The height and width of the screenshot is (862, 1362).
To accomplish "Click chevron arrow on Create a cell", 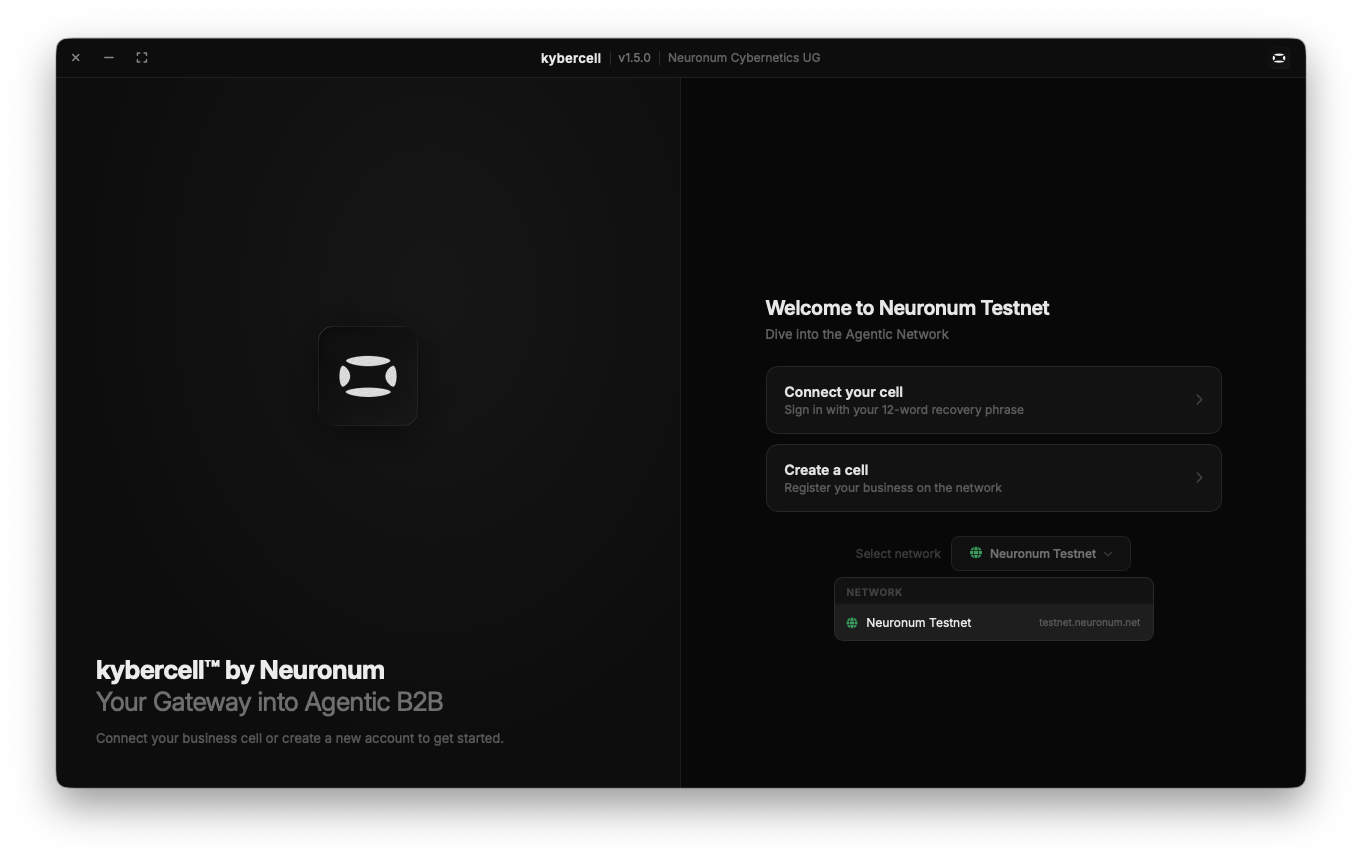I will 1199,478.
